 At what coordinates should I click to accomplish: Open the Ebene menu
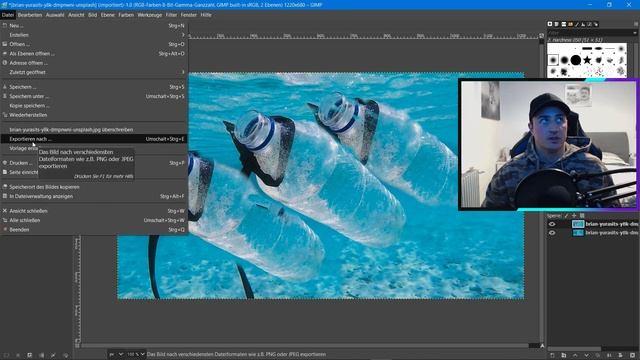(108, 15)
